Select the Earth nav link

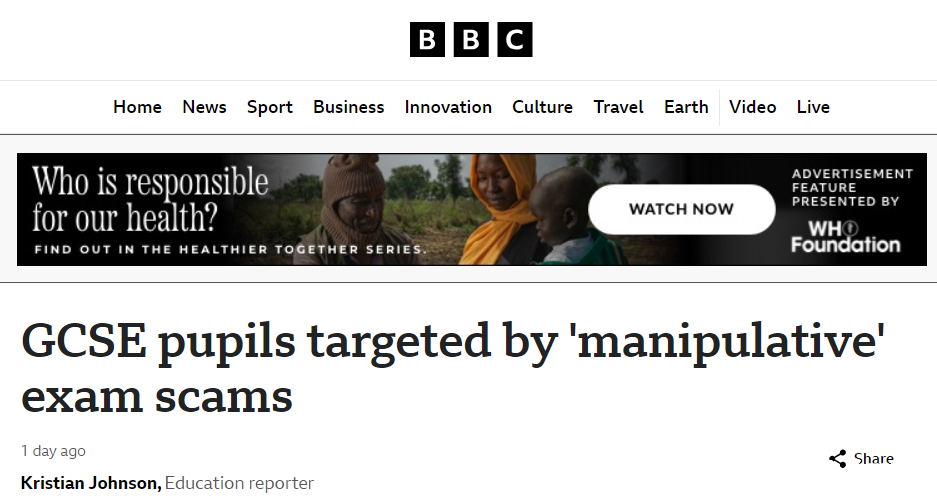tap(686, 107)
